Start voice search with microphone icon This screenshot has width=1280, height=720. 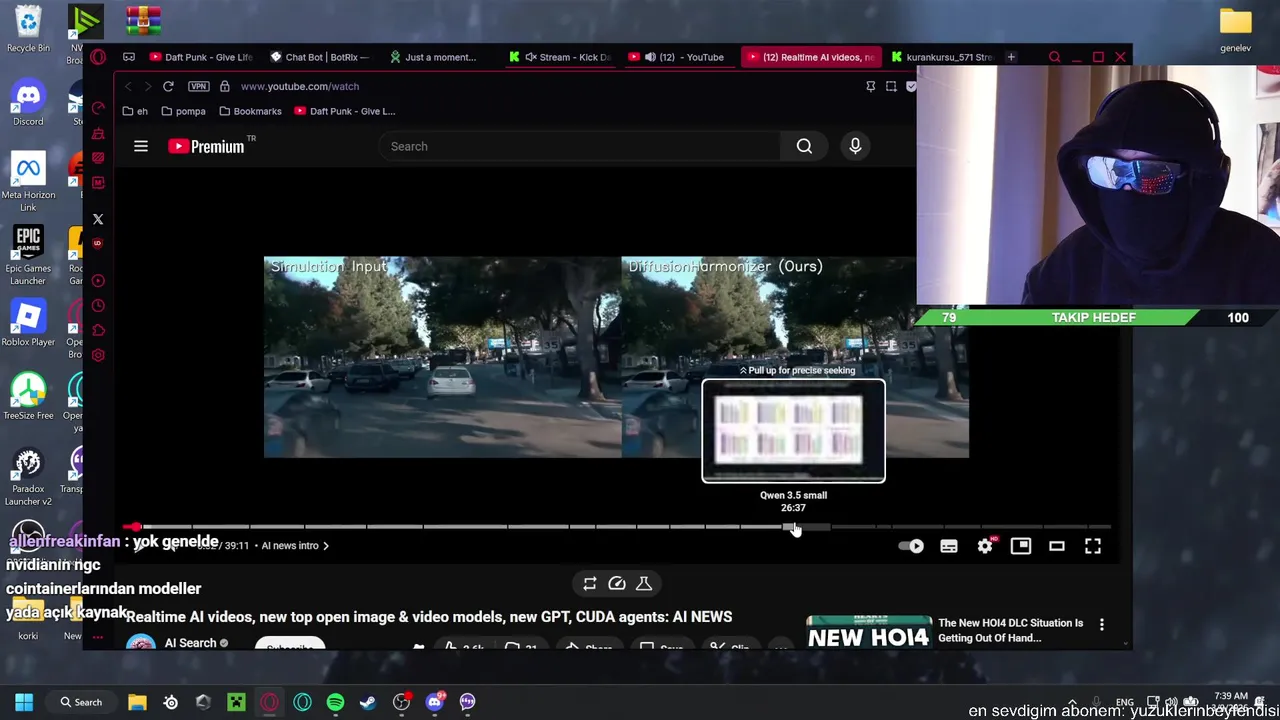point(855,146)
